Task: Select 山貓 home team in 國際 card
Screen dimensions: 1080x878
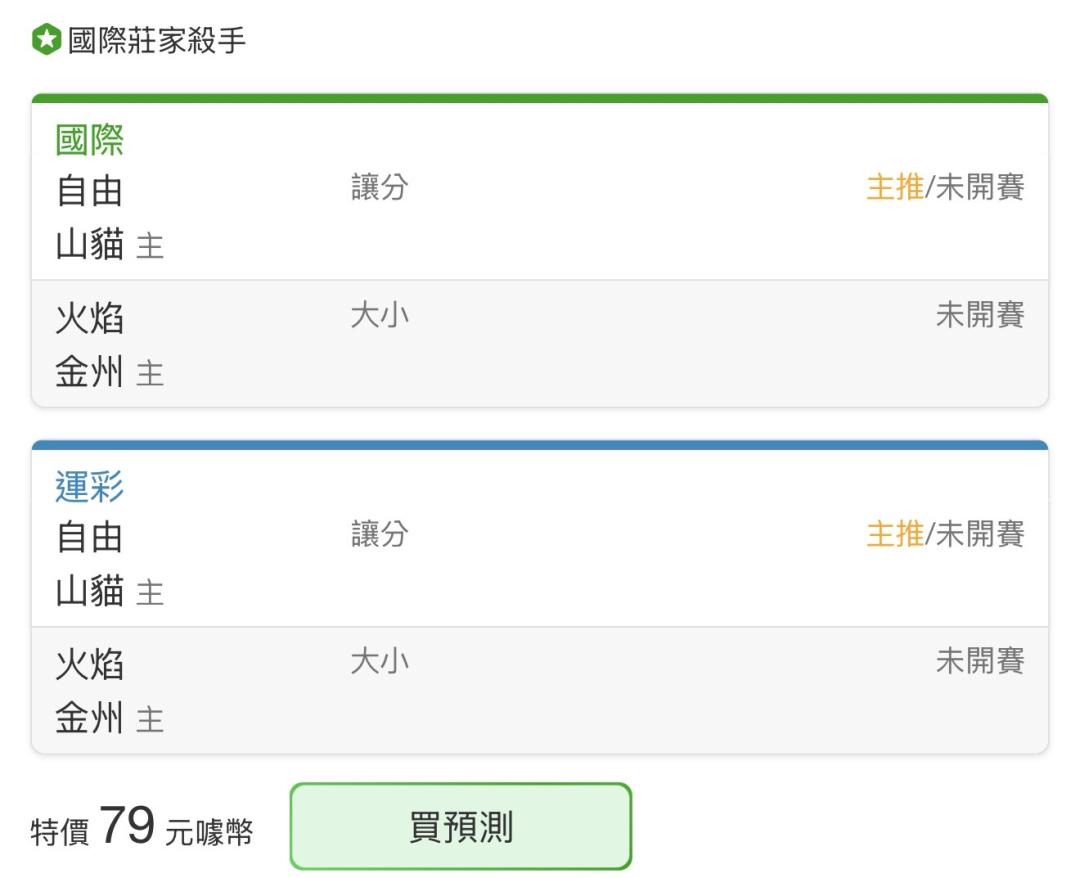Action: click(x=90, y=244)
